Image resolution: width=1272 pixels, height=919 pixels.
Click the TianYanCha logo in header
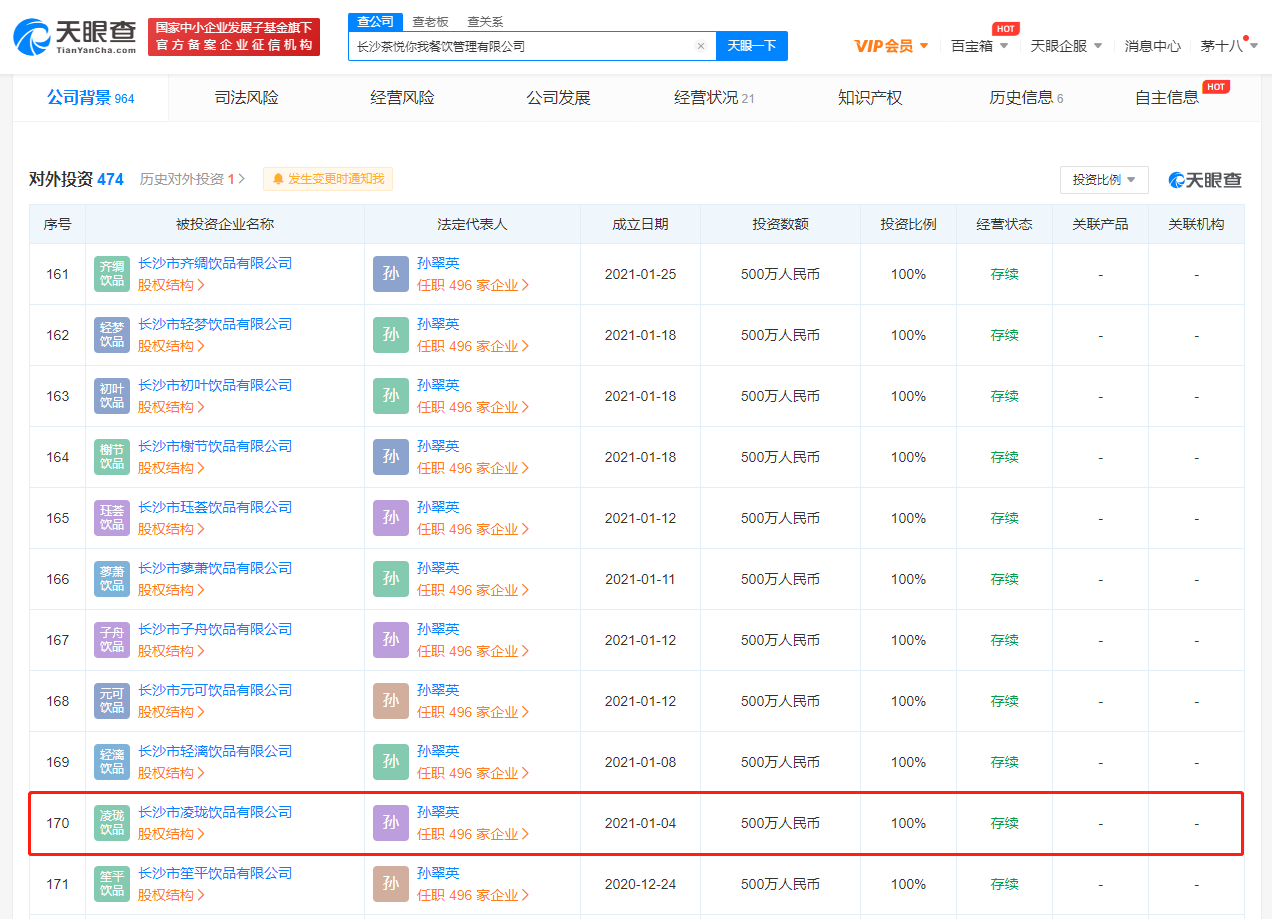pos(75,37)
